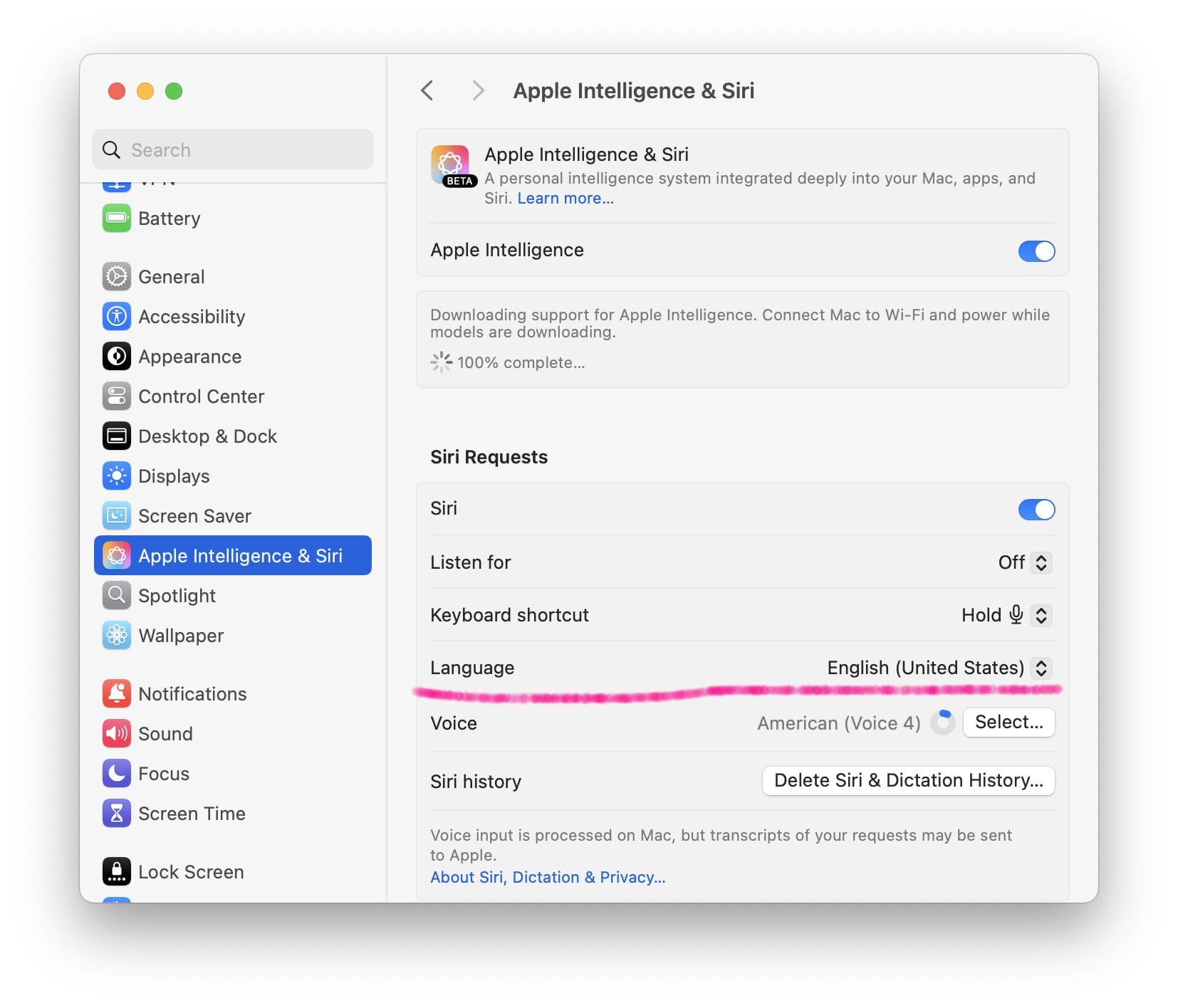The width and height of the screenshot is (1178, 1008).
Task: Click the Select… voice button
Action: (1008, 723)
